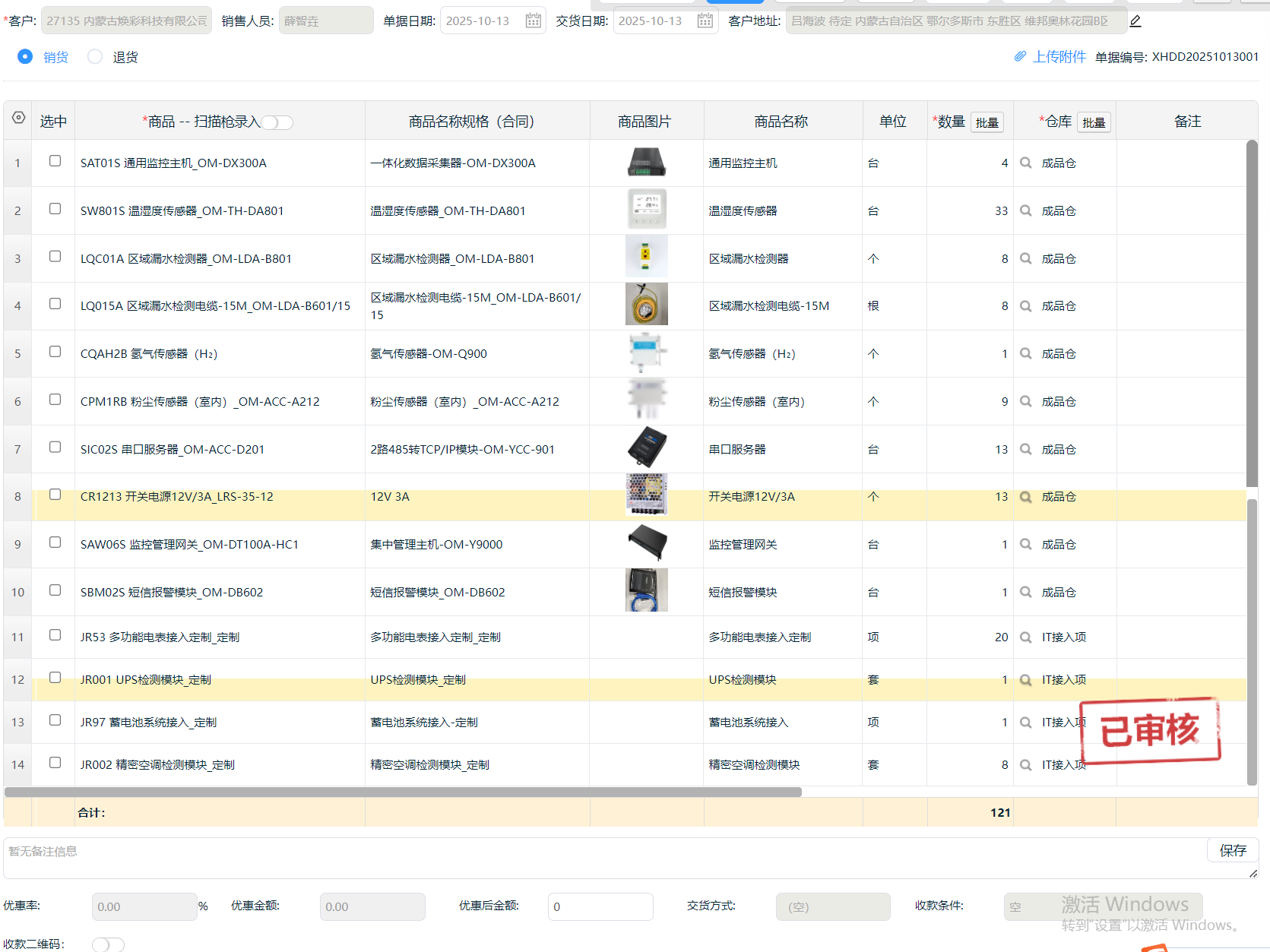Click the 保存 button
Image resolution: width=1270 pixels, height=952 pixels.
click(x=1232, y=850)
